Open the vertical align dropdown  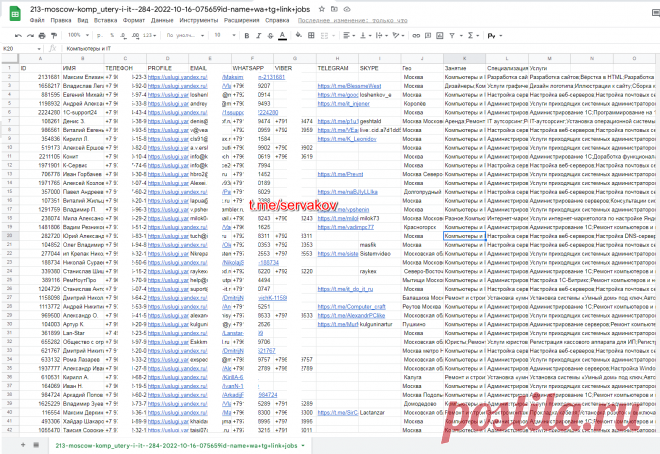tap(365, 36)
